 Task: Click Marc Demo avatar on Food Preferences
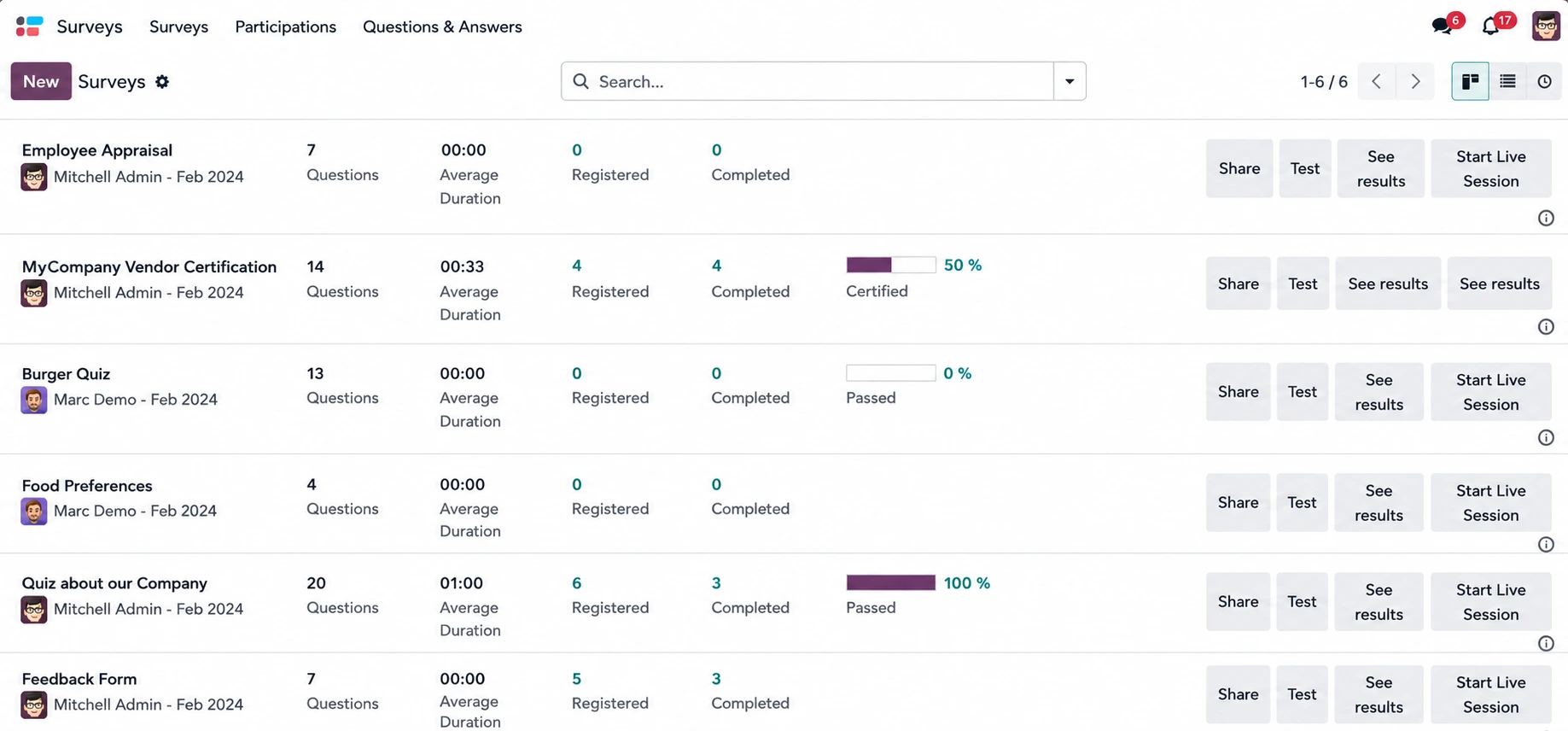[x=34, y=512]
